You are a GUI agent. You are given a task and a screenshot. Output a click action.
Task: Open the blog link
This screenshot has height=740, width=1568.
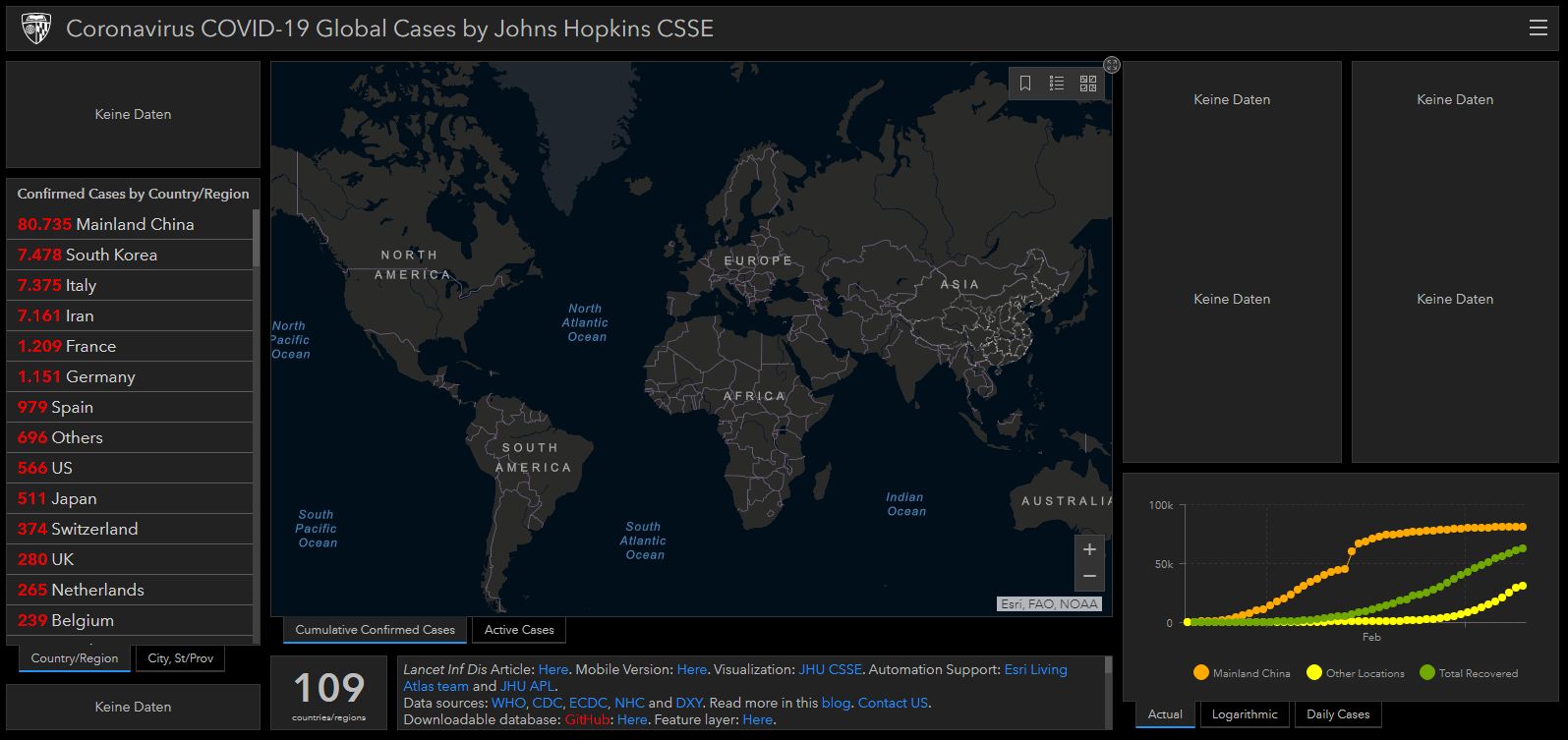(x=836, y=703)
